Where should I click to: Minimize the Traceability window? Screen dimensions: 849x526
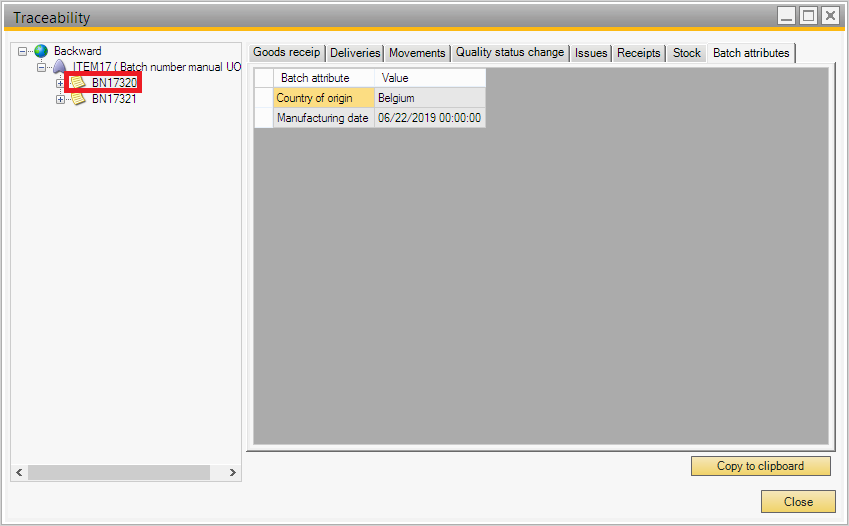pos(786,16)
